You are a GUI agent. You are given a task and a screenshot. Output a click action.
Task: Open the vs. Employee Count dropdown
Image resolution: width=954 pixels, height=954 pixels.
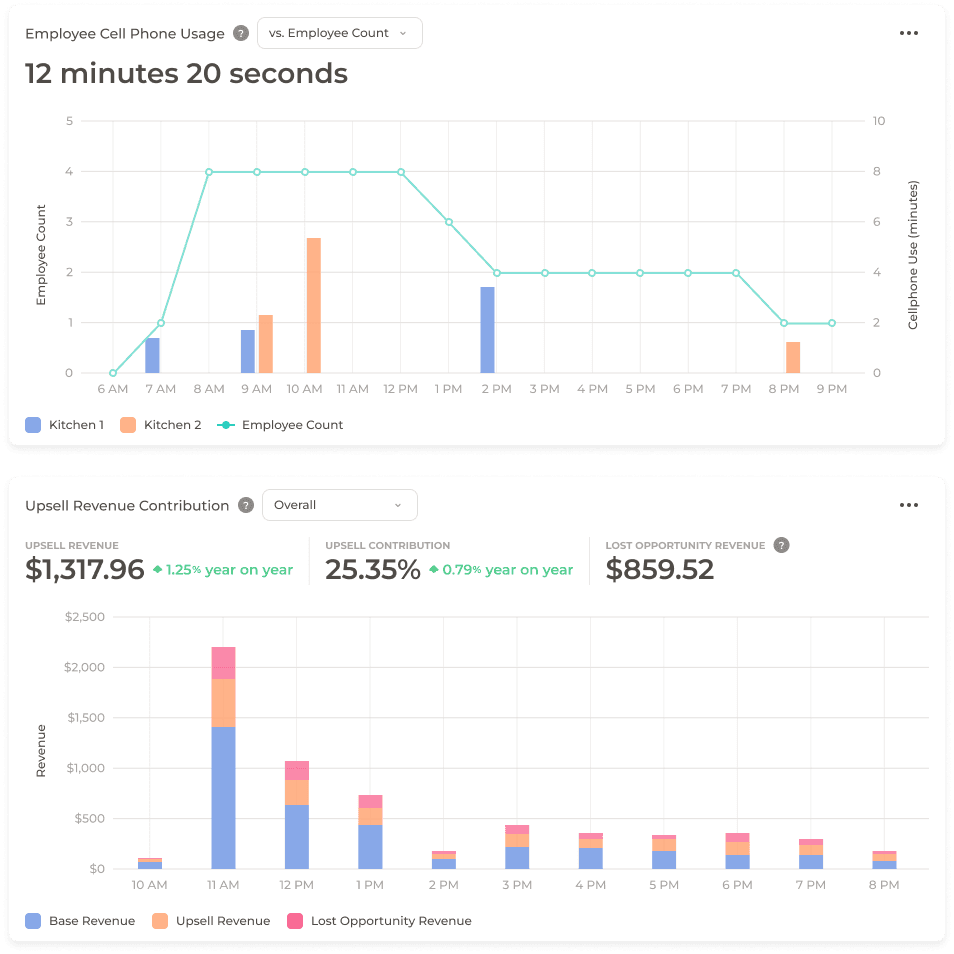(x=339, y=33)
